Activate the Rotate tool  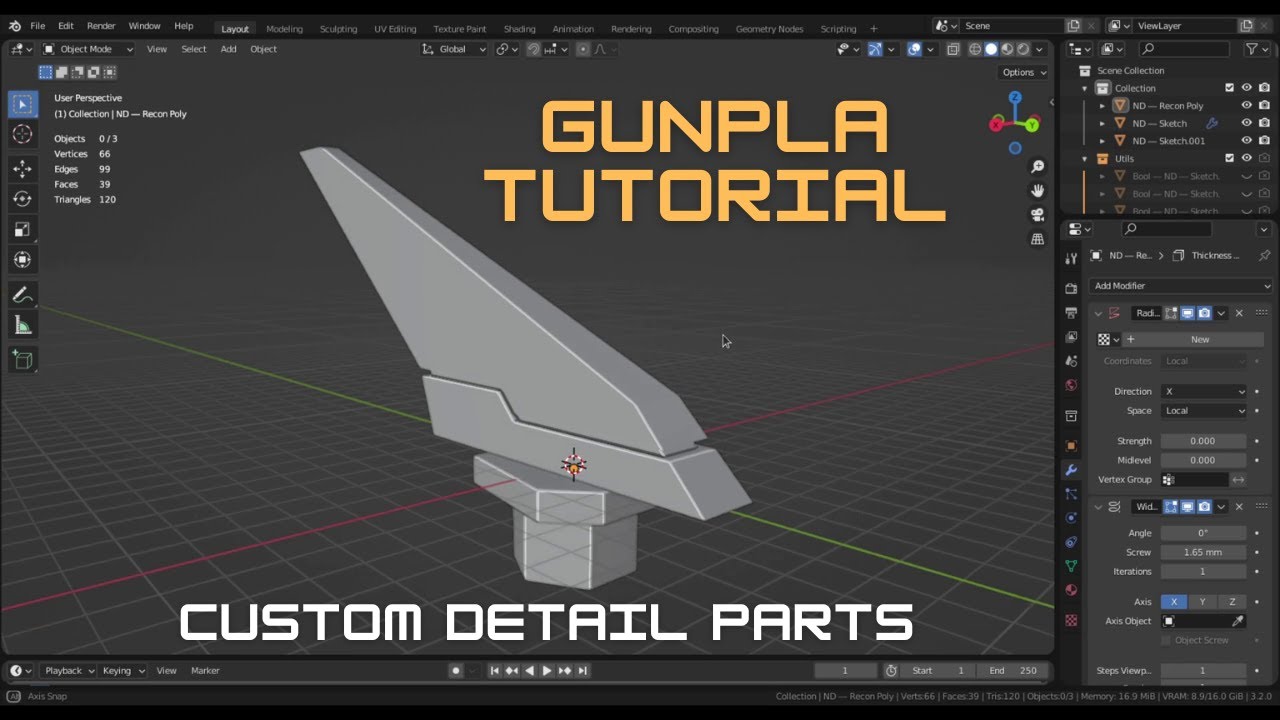[x=23, y=199]
